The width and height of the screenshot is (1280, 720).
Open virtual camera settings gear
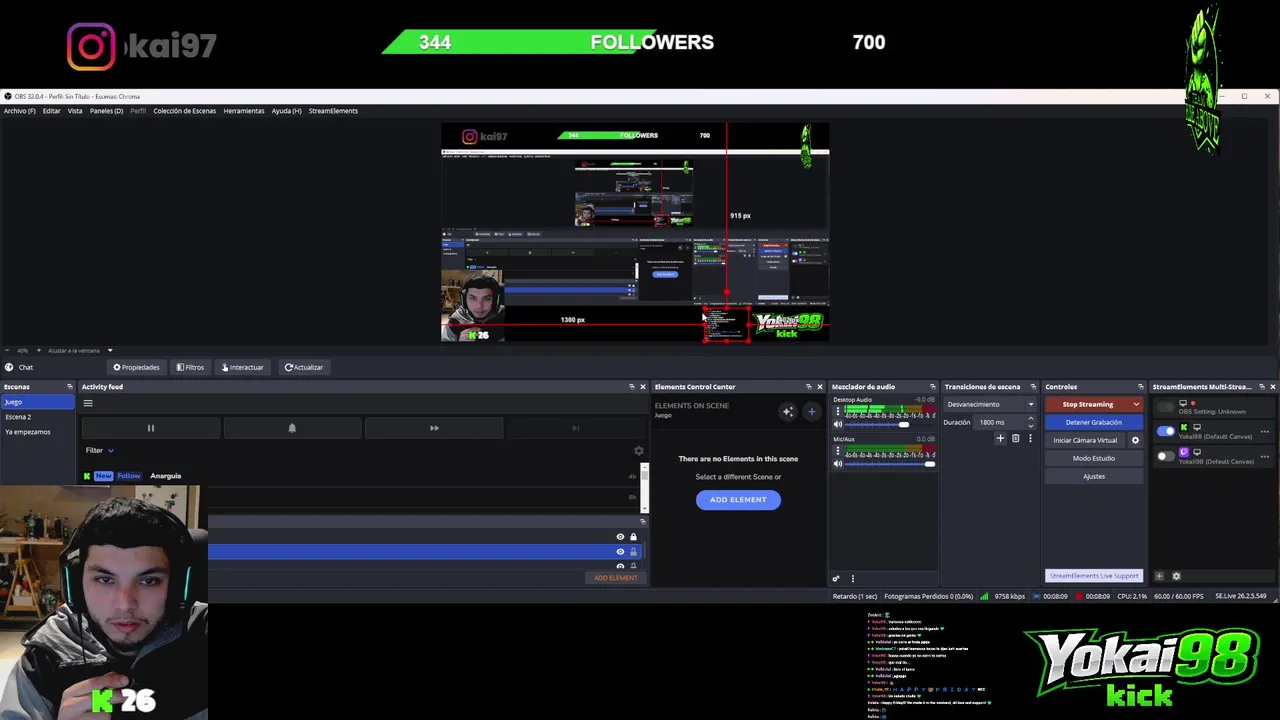(x=1135, y=440)
